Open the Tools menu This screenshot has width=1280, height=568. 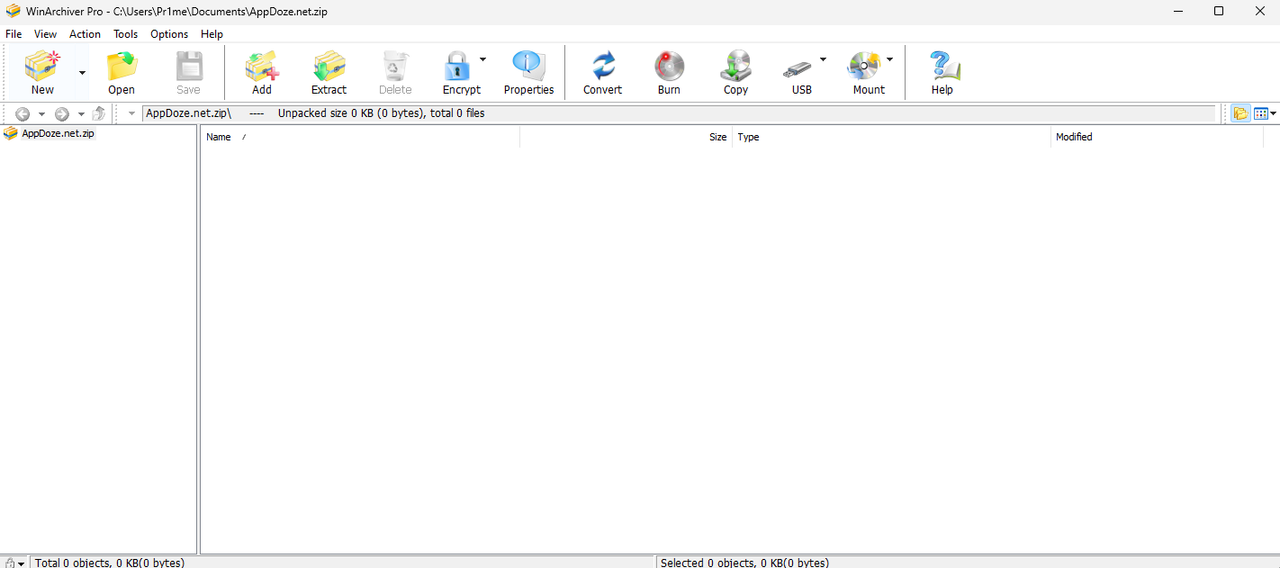pyautogui.click(x=126, y=34)
